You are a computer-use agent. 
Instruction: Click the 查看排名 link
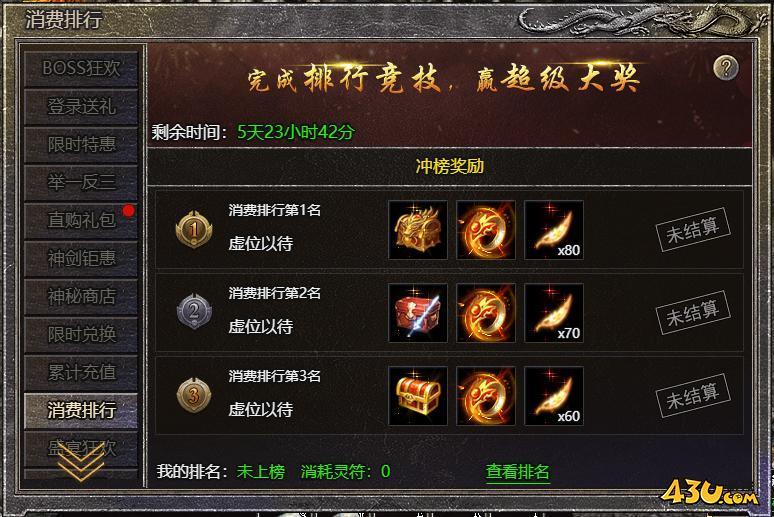coord(517,472)
